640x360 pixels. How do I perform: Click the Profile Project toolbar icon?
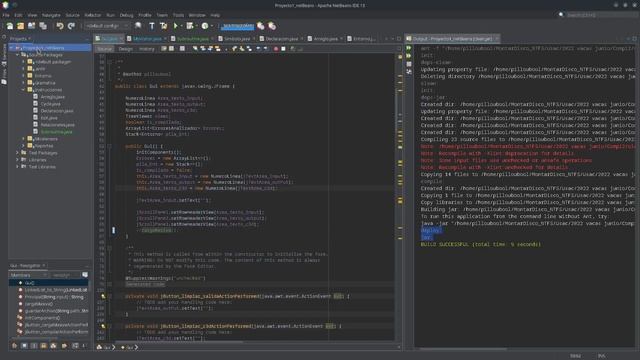coord(205,26)
